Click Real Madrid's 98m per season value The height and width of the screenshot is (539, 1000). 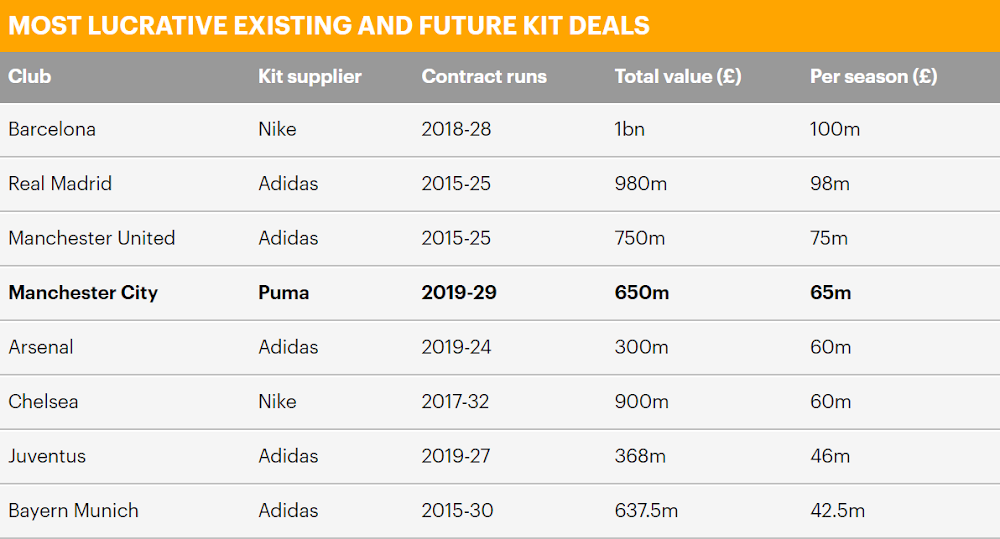pyautogui.click(x=830, y=184)
